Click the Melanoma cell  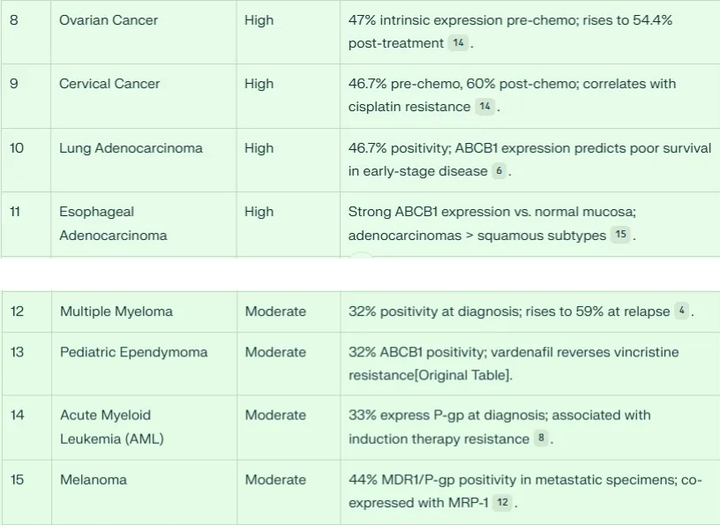coord(93,480)
